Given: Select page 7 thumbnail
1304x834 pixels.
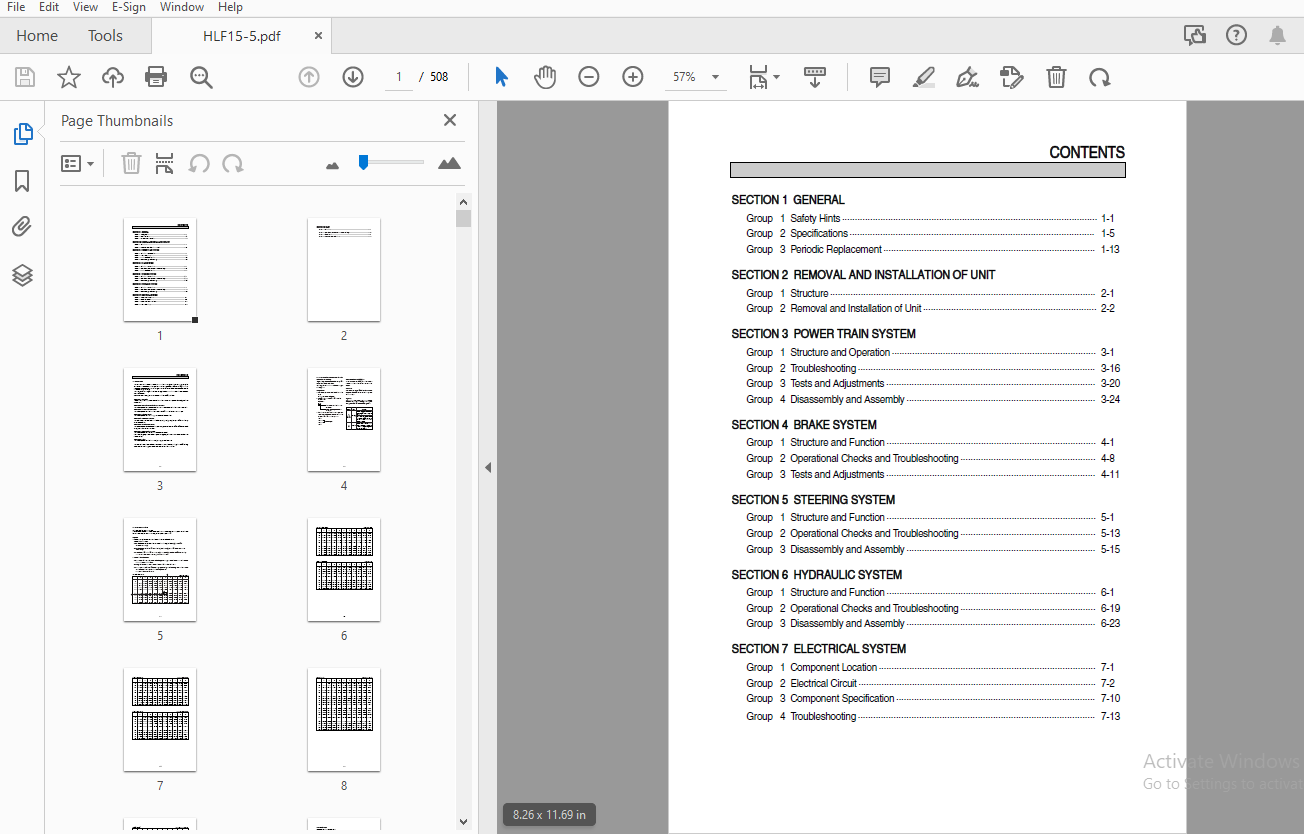Looking at the screenshot, I should (160, 719).
